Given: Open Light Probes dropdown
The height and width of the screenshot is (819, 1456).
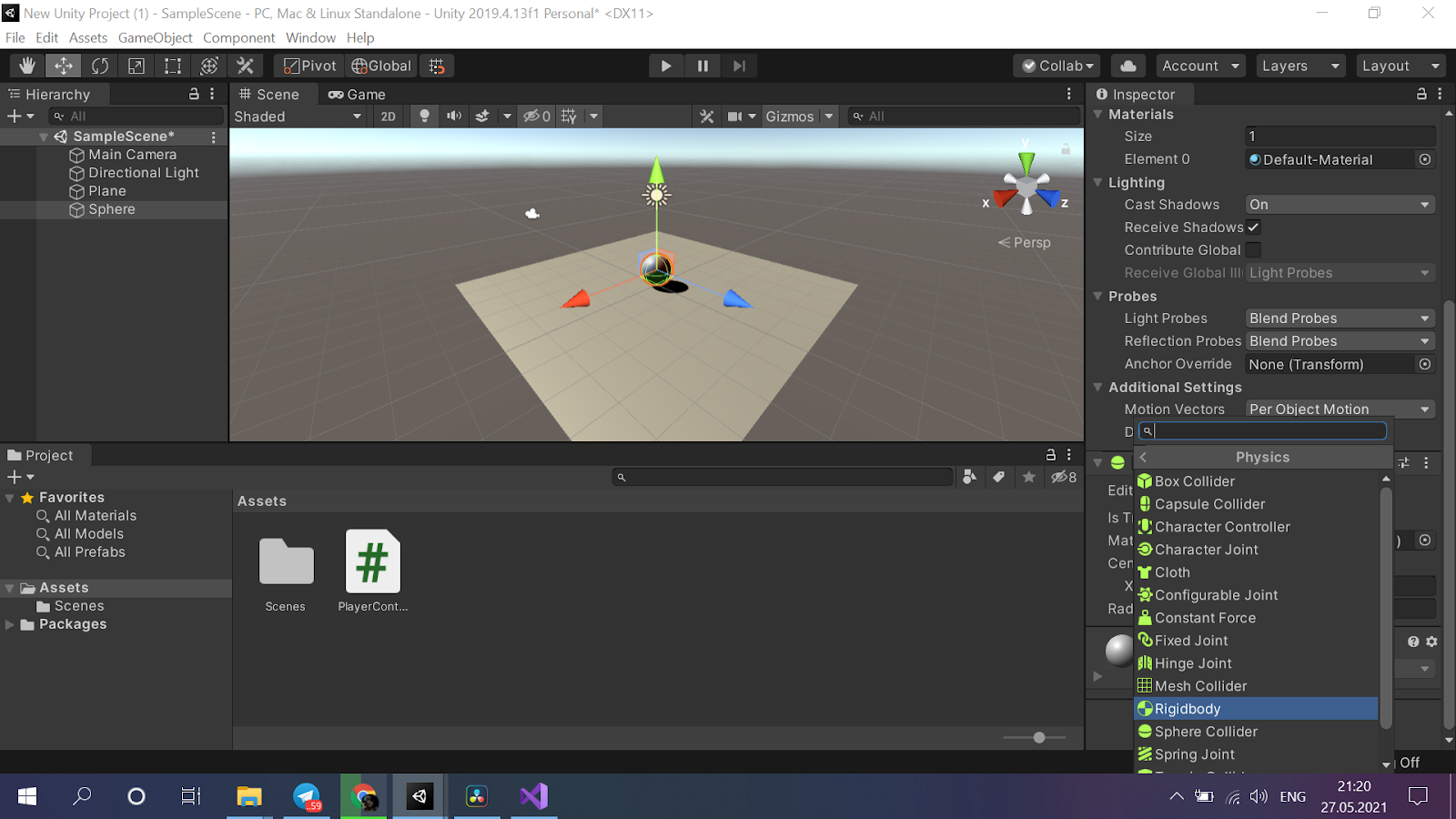Looking at the screenshot, I should click(1340, 318).
